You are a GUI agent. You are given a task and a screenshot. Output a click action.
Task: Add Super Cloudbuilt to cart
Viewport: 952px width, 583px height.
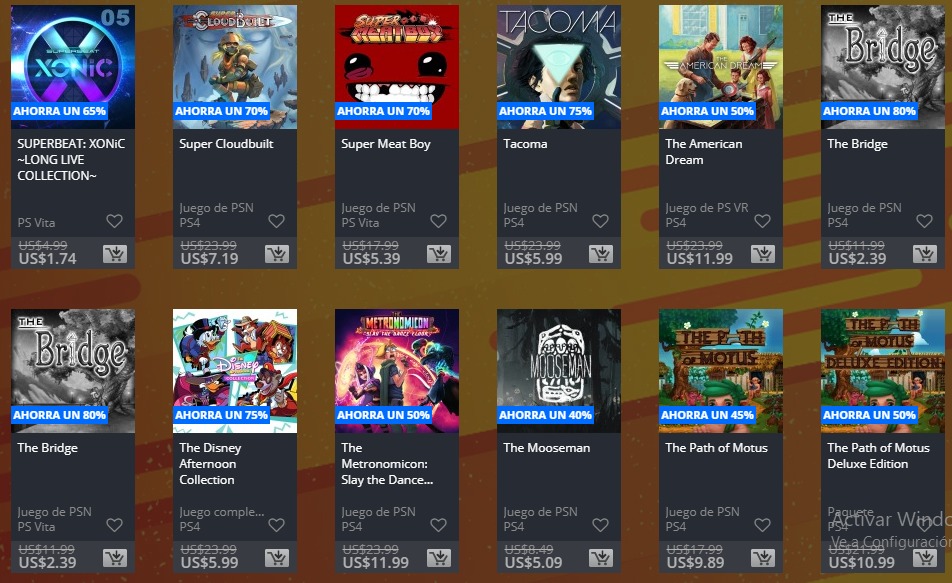pos(277,254)
